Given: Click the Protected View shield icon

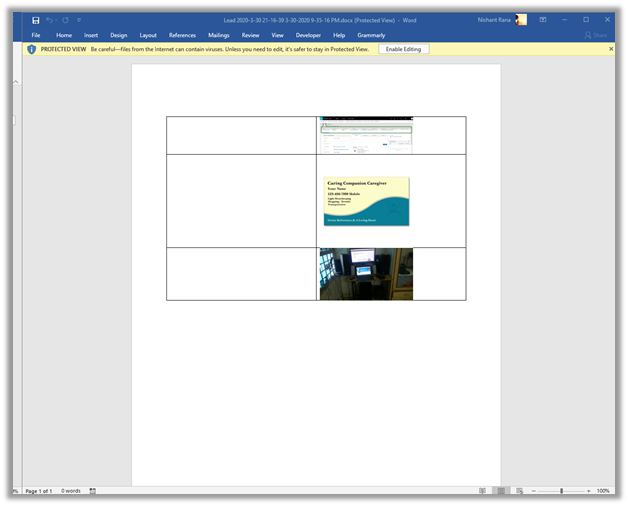Looking at the screenshot, I should click(x=31, y=49).
